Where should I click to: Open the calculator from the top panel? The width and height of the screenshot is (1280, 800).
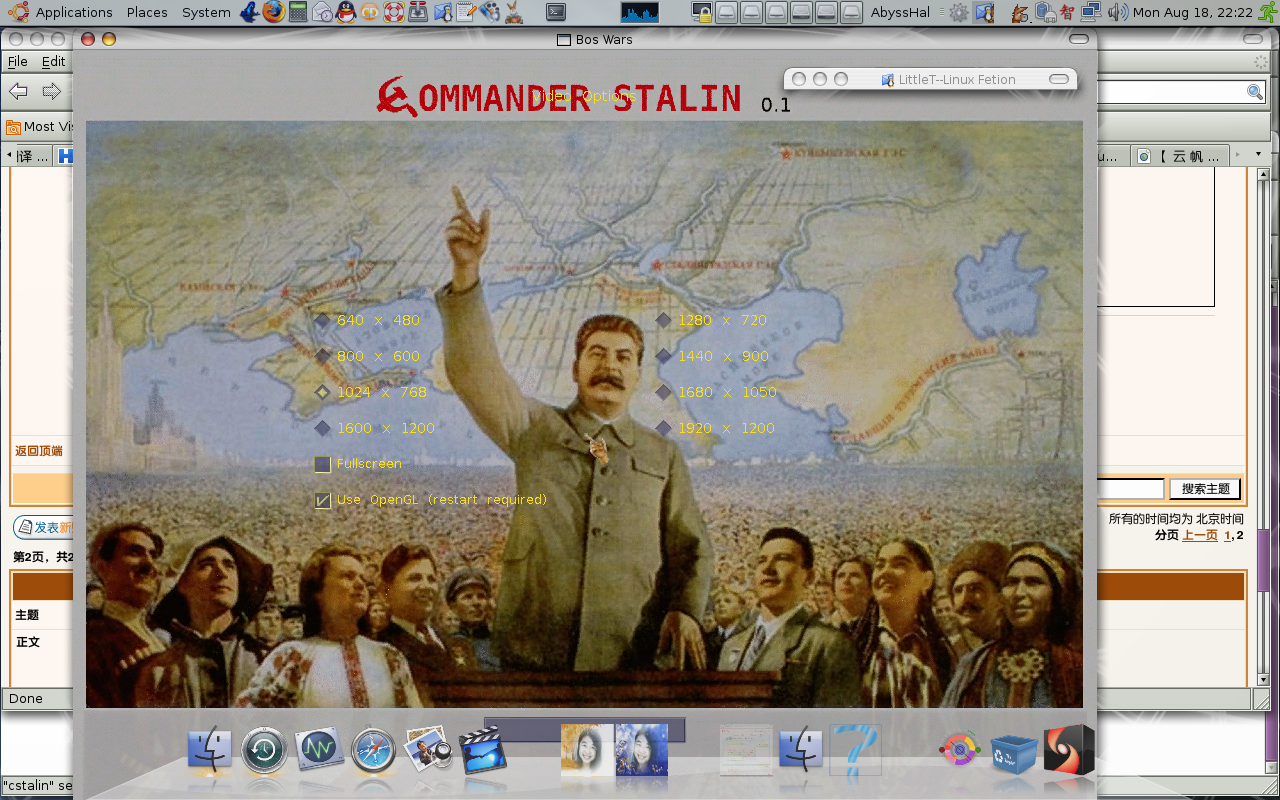pos(298,12)
